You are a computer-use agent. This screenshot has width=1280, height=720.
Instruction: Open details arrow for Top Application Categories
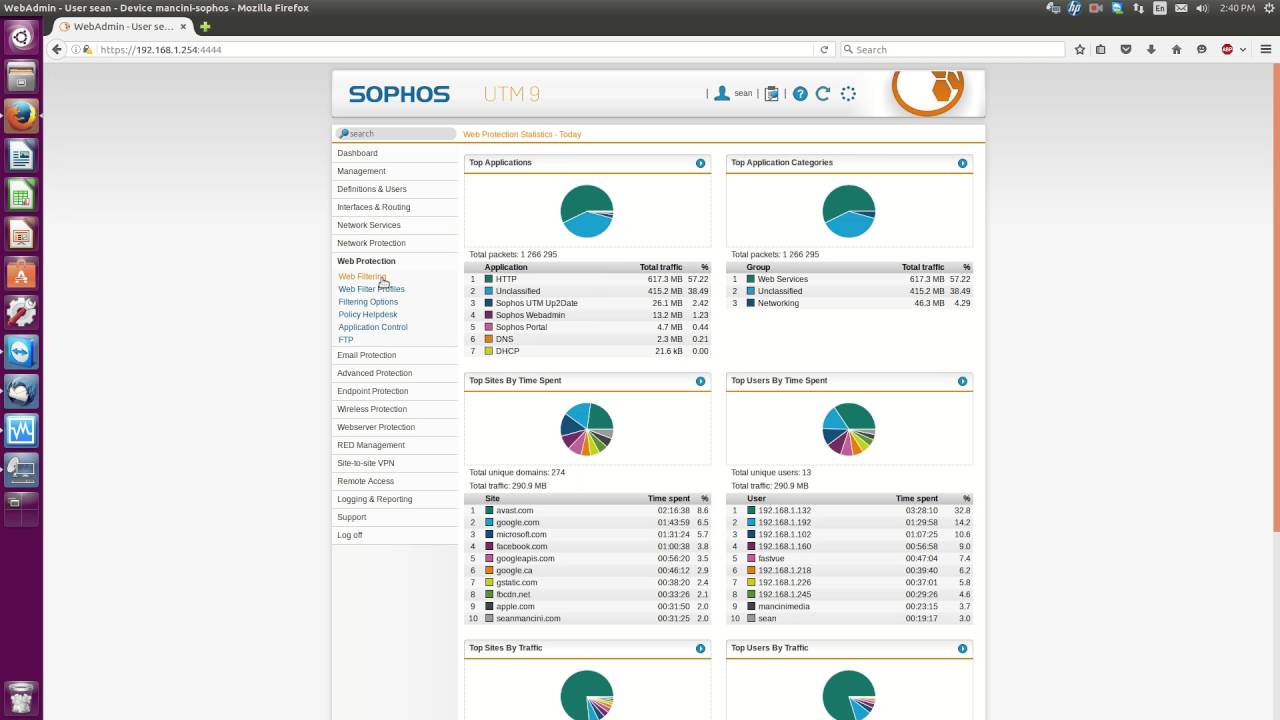[962, 163]
